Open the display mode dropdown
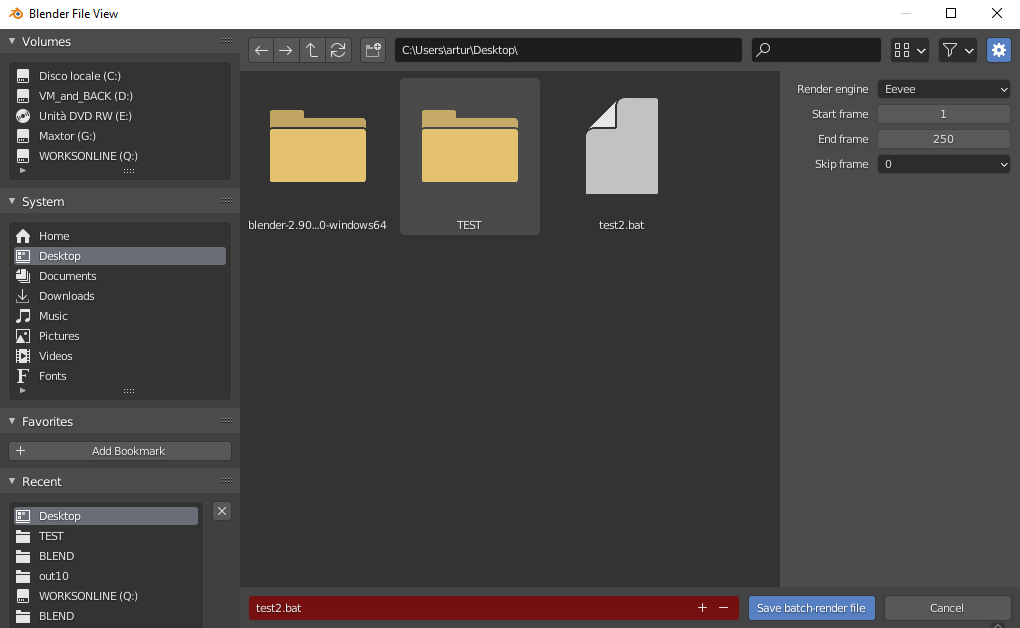 point(909,50)
